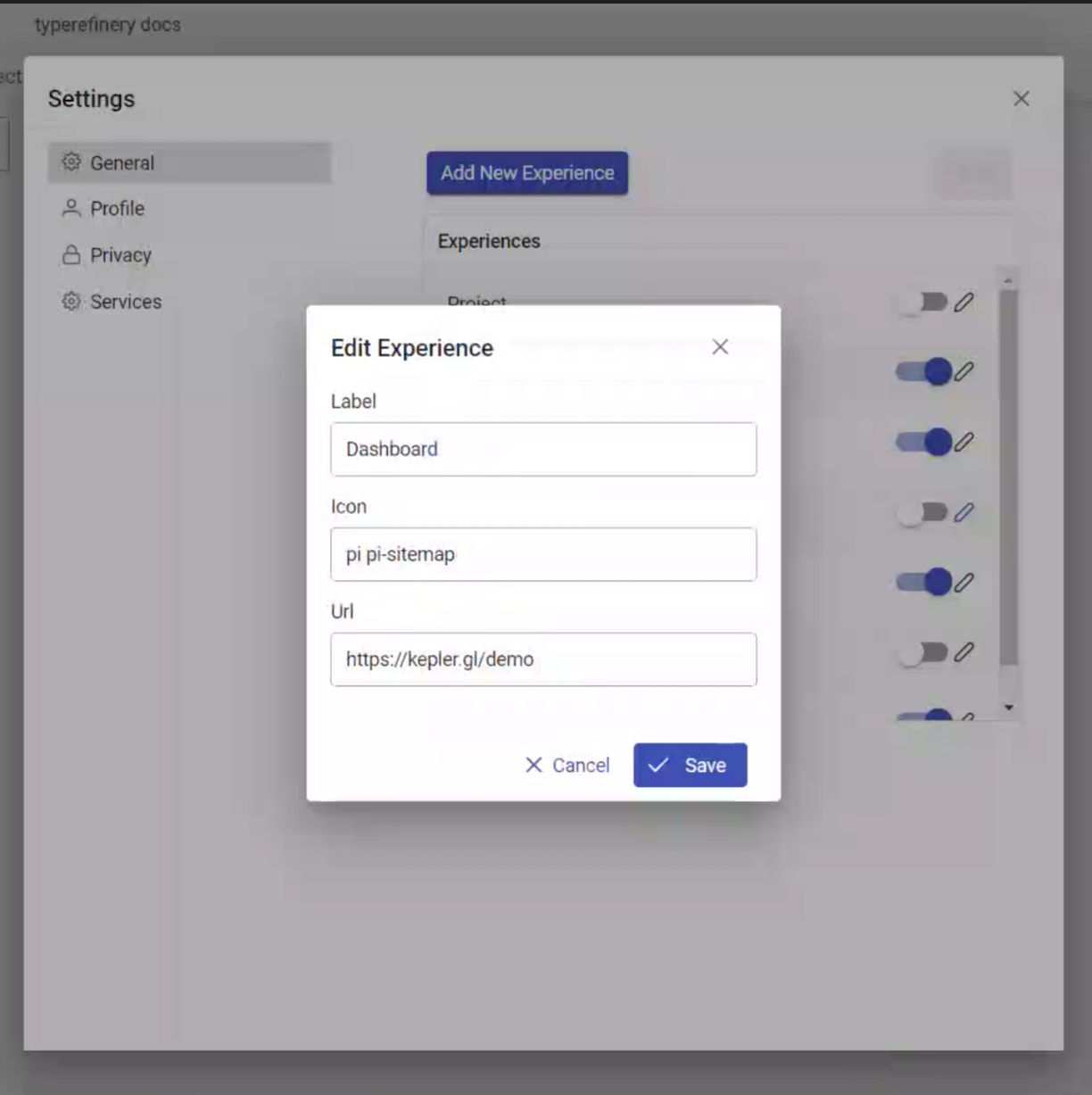Switch to the Privacy settings section
This screenshot has width=1092, height=1095.
(x=120, y=254)
